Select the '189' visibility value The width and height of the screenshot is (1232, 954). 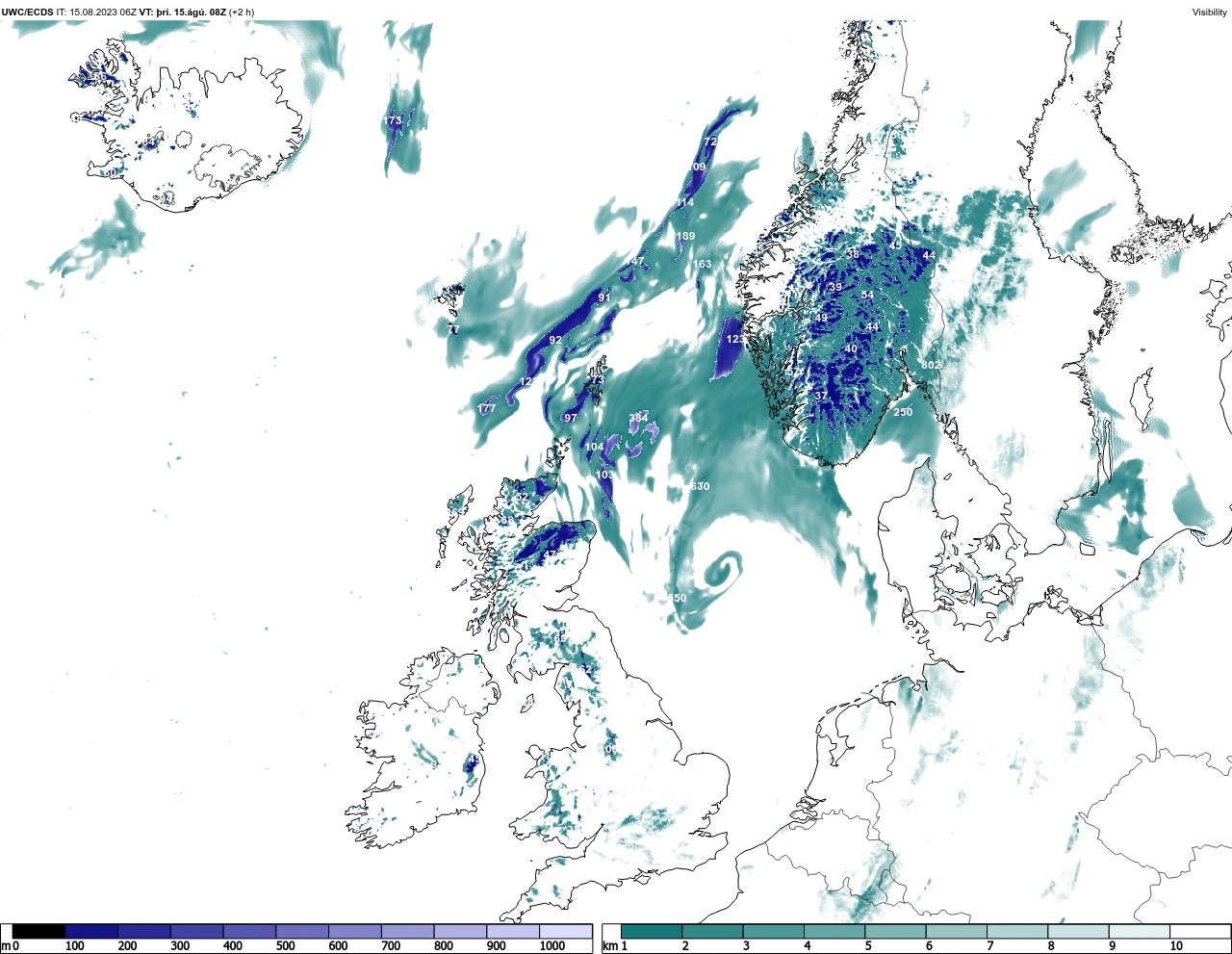click(685, 236)
